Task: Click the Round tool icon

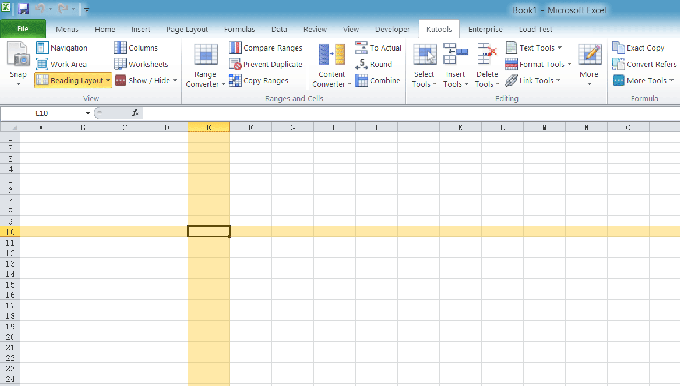Action: (361, 64)
